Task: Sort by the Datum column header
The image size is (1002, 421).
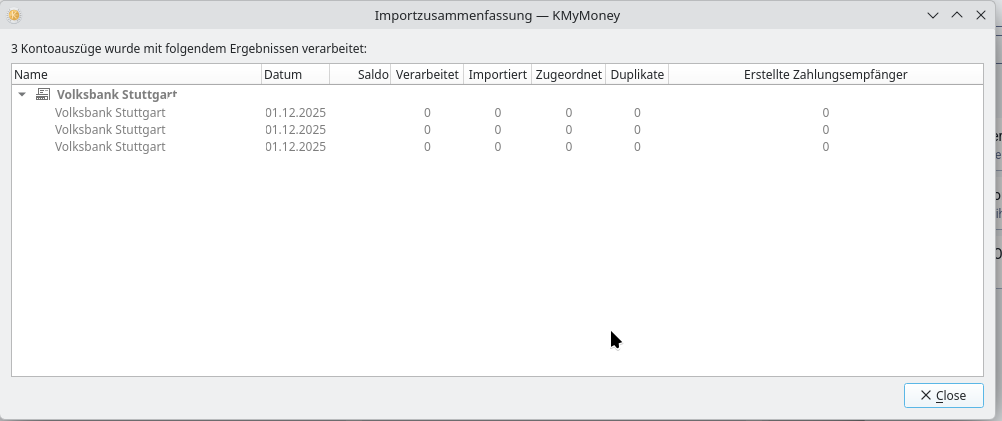Action: pos(295,75)
